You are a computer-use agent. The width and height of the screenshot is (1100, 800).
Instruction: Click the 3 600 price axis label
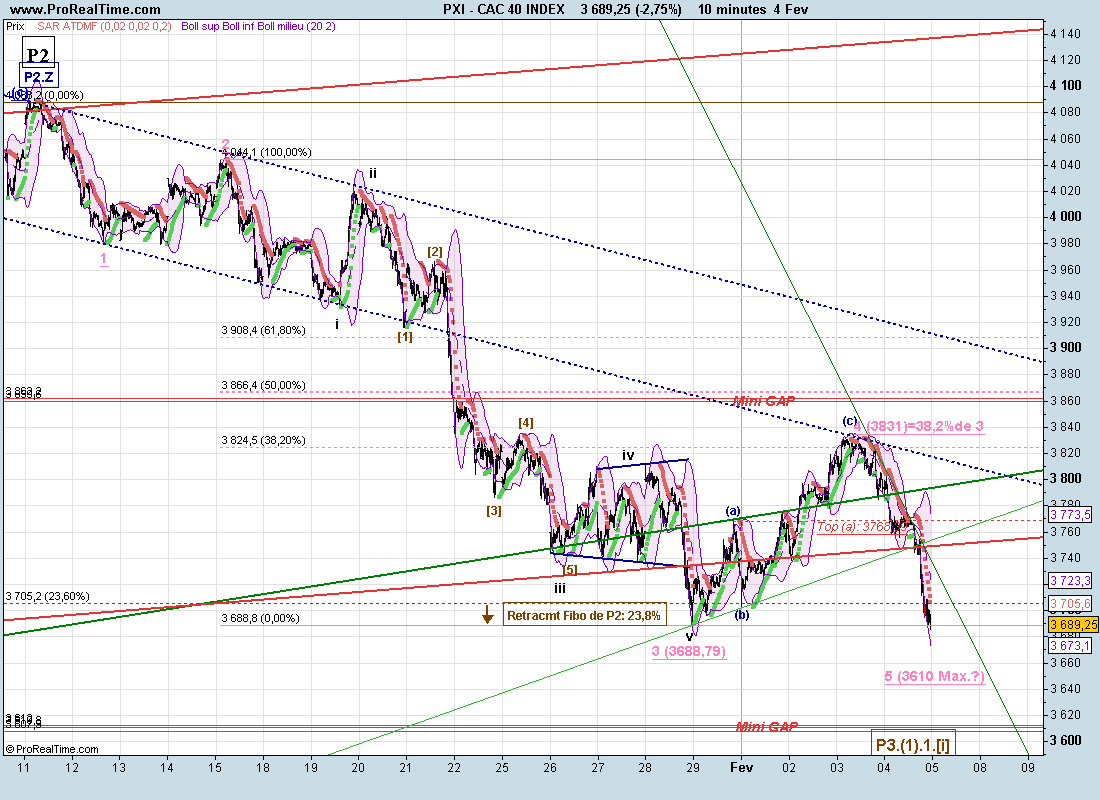pyautogui.click(x=1066, y=740)
